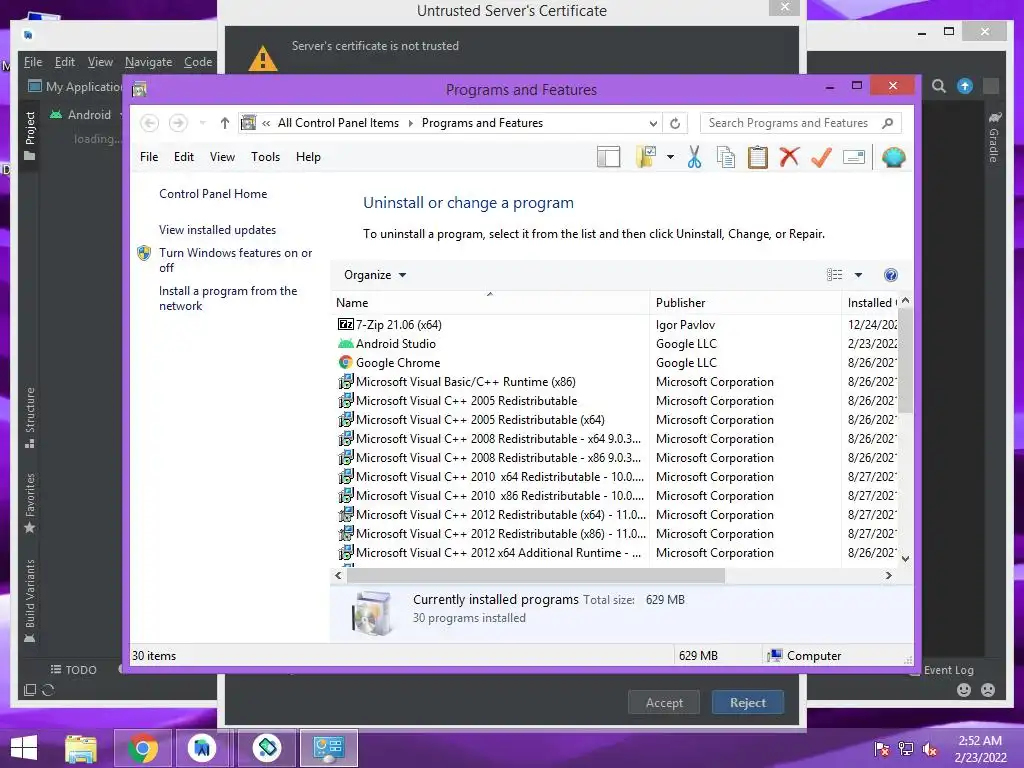Open the view options dropdown arrow
The image size is (1024, 768).
point(858,275)
